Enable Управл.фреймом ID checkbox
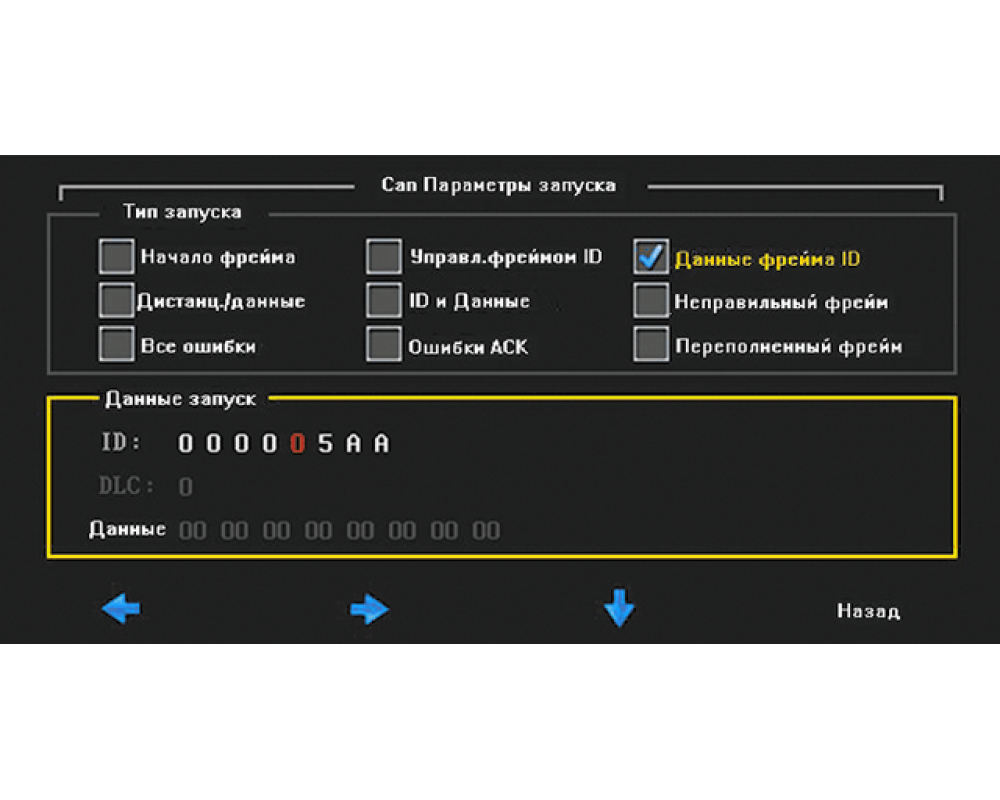The height and width of the screenshot is (800, 1000). click(384, 257)
